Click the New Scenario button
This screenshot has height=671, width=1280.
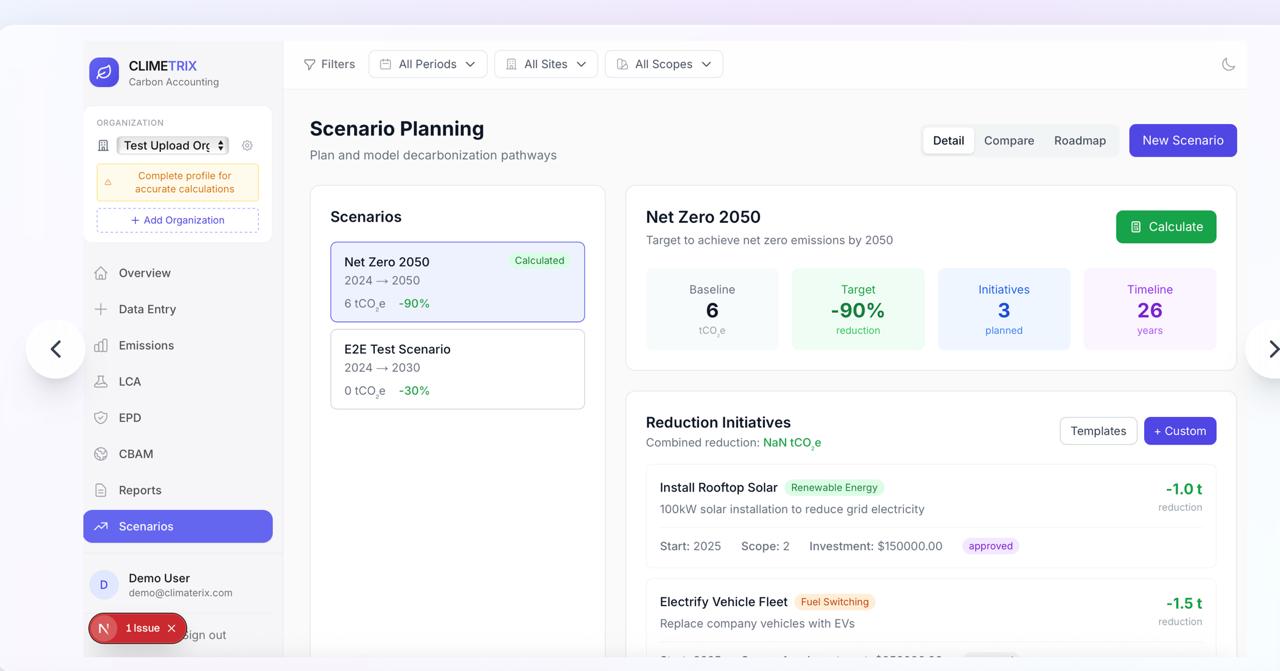[1183, 140]
